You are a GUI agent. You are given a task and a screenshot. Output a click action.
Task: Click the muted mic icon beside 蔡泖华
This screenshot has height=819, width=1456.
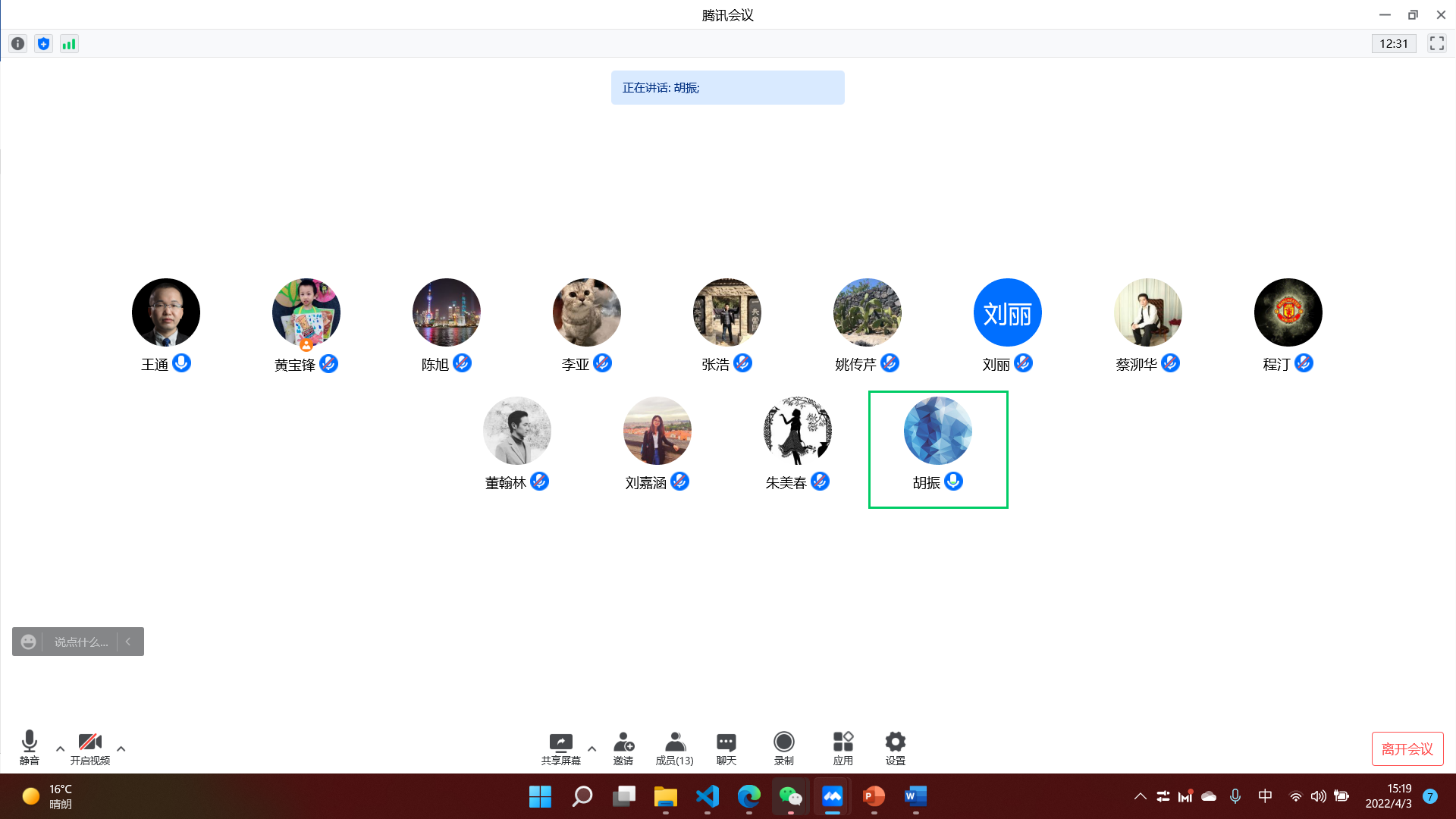click(1170, 363)
